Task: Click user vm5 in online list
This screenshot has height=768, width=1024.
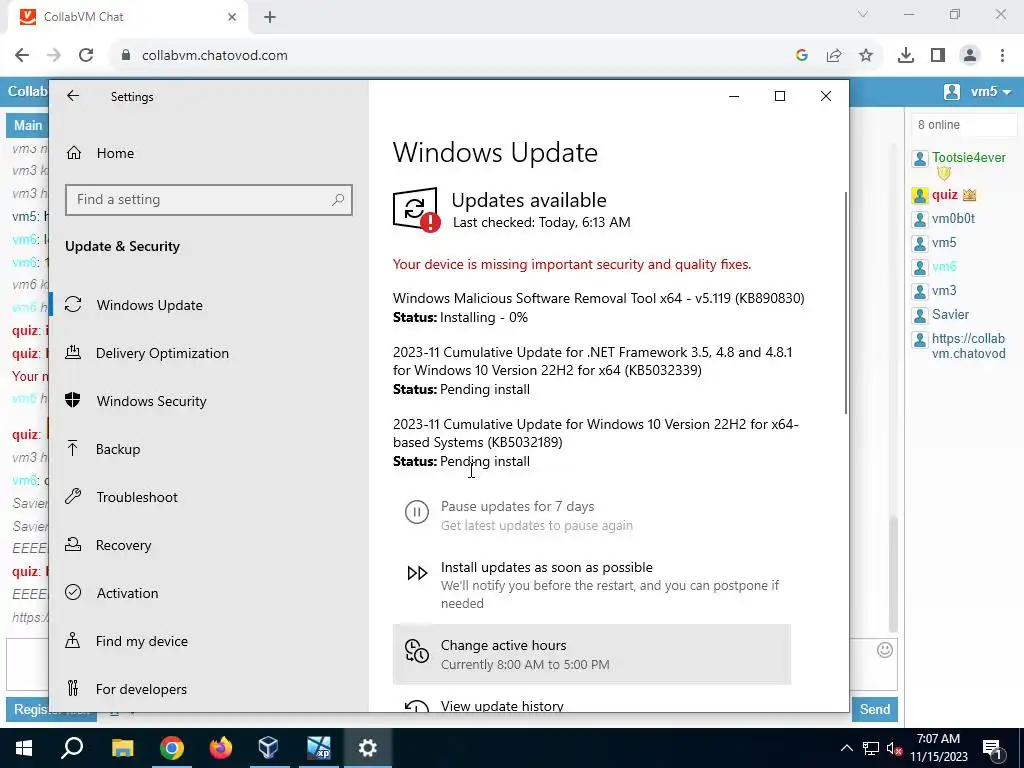Action: coord(944,243)
